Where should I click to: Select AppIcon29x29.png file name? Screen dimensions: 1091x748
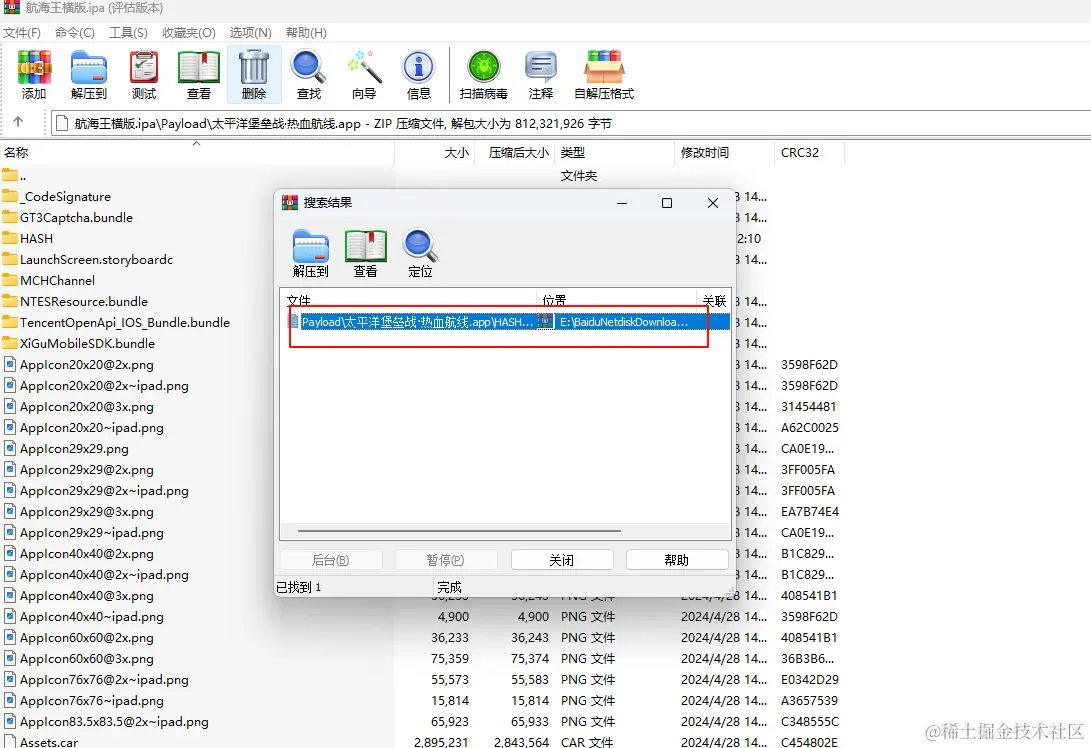tap(74, 448)
